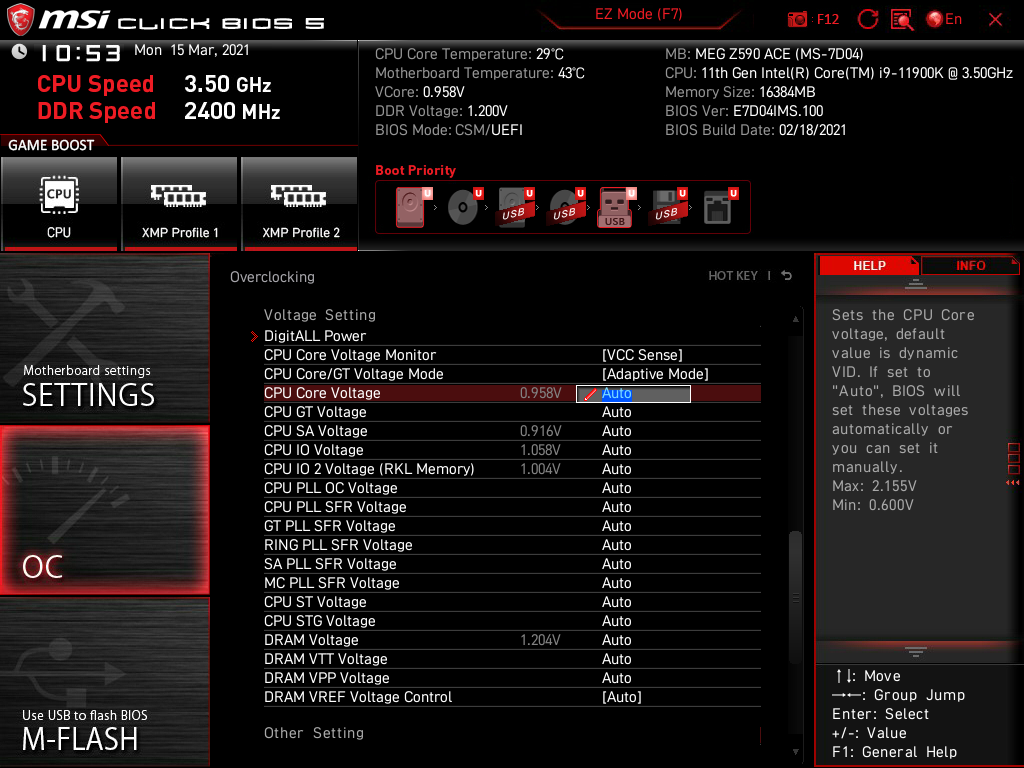1024x768 pixels.
Task: Enable XMP Profile 2
Action: click(x=300, y=204)
